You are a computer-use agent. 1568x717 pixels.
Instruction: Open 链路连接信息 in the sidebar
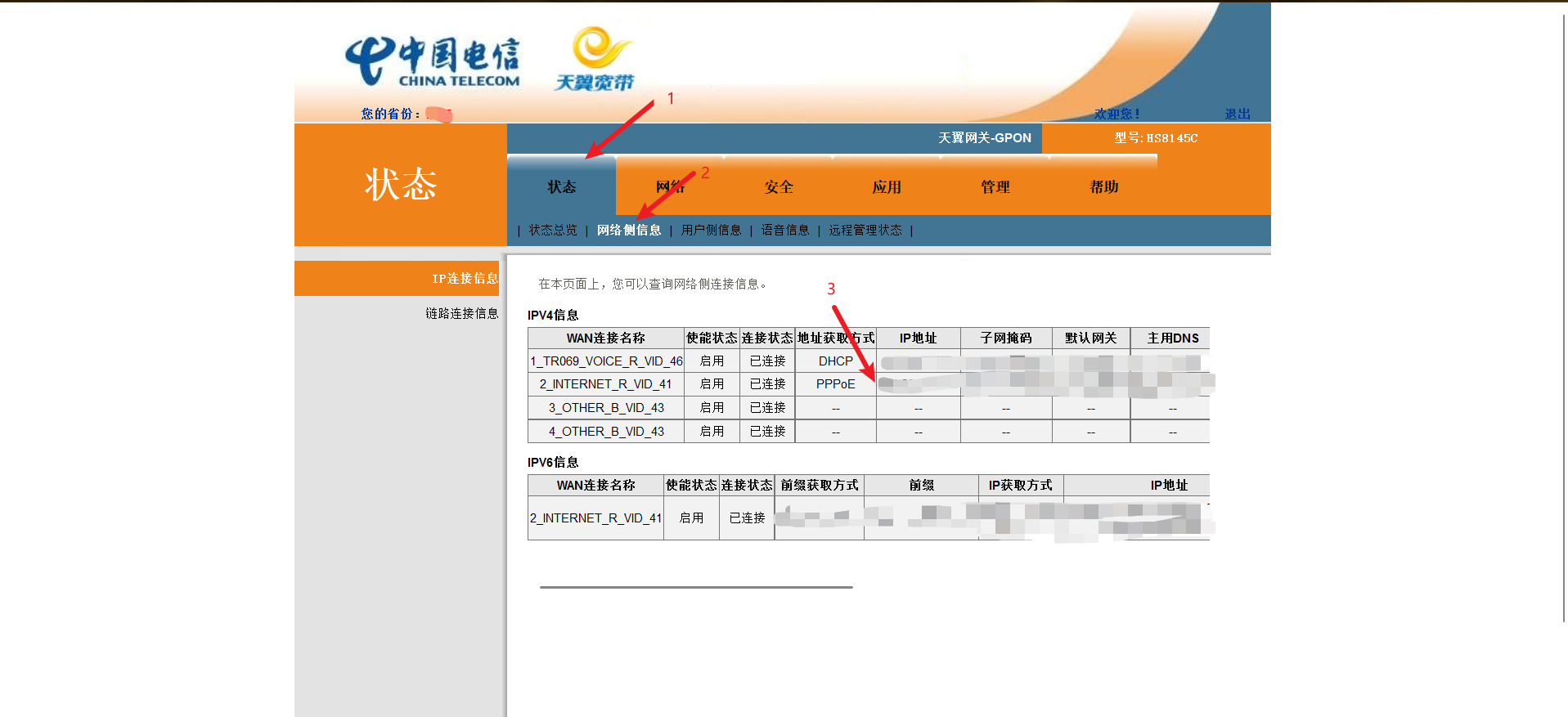click(461, 313)
